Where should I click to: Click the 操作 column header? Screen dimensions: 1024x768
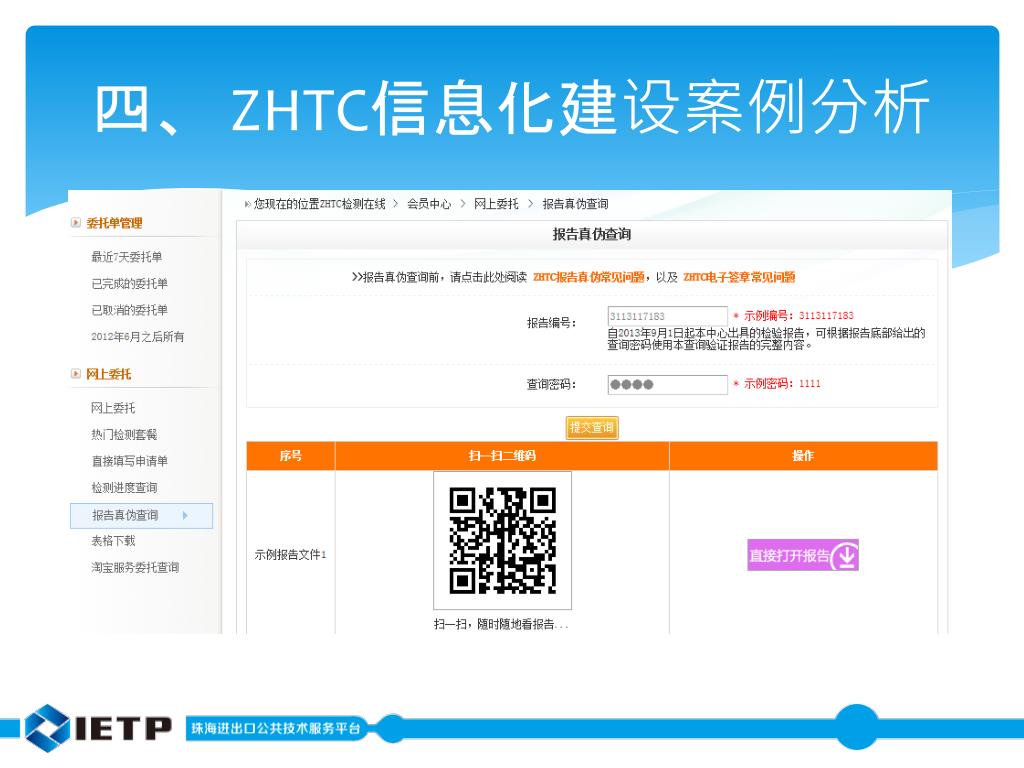[x=803, y=456]
